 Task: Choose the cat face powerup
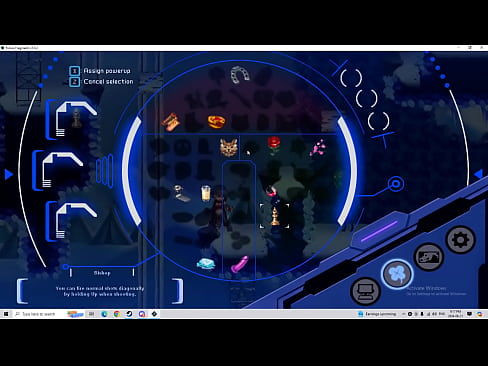tap(229, 147)
